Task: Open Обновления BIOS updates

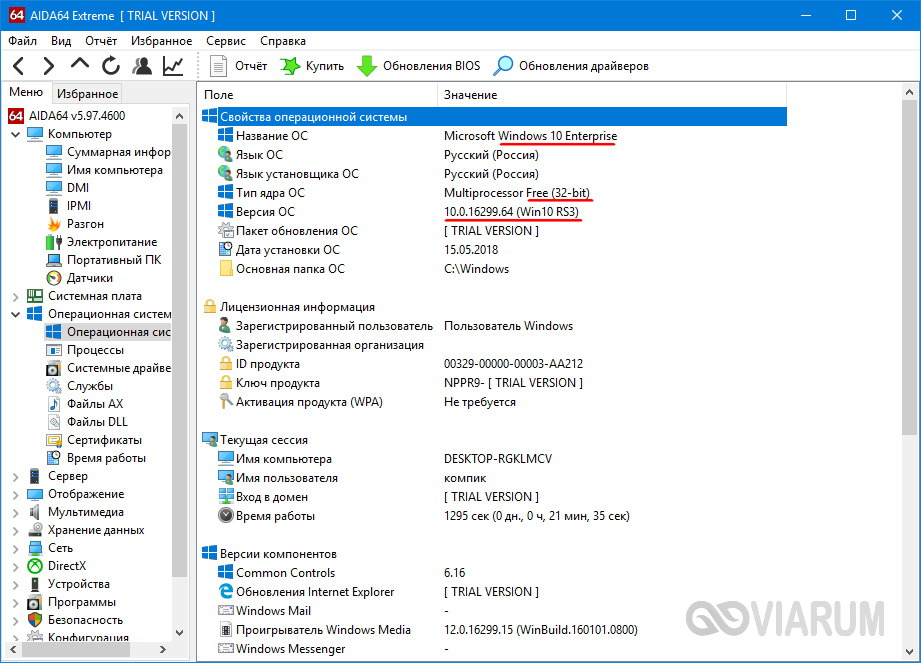Action: coord(418,66)
